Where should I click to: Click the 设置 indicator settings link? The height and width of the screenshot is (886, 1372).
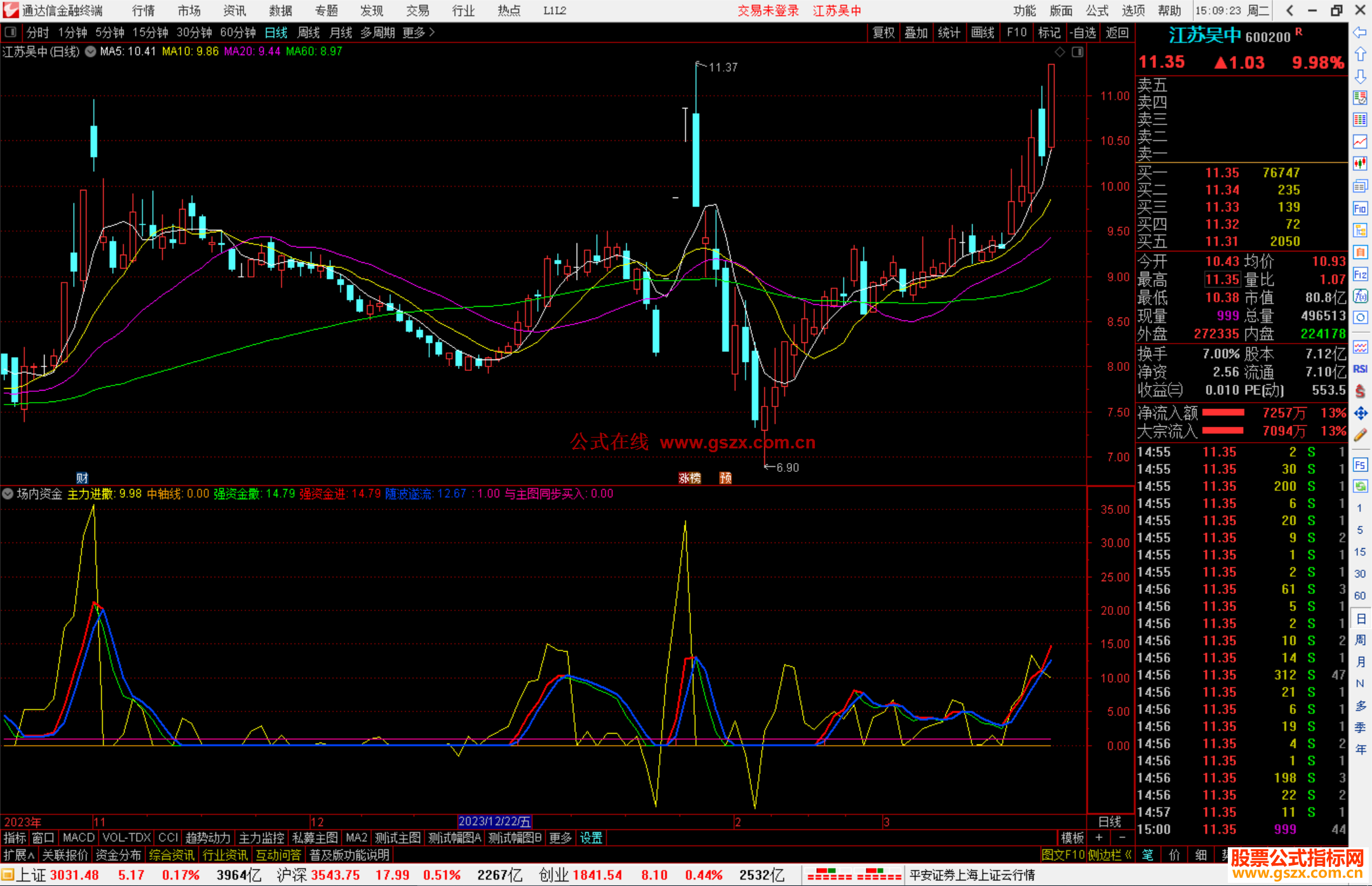[591, 838]
